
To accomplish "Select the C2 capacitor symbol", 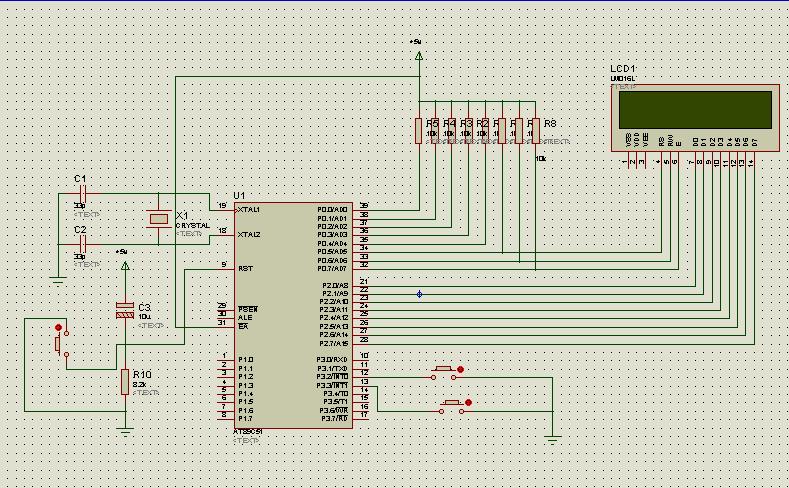I will pos(84,245).
